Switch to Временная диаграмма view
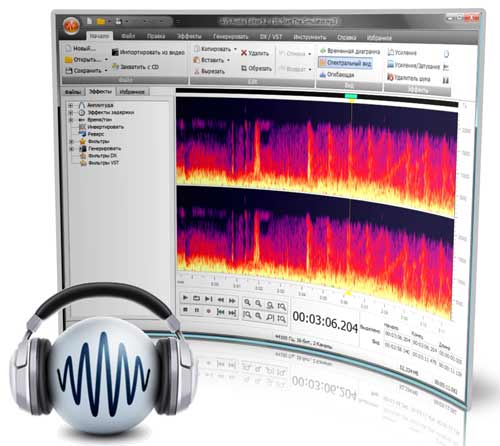This screenshot has width=500, height=446. coord(350,51)
